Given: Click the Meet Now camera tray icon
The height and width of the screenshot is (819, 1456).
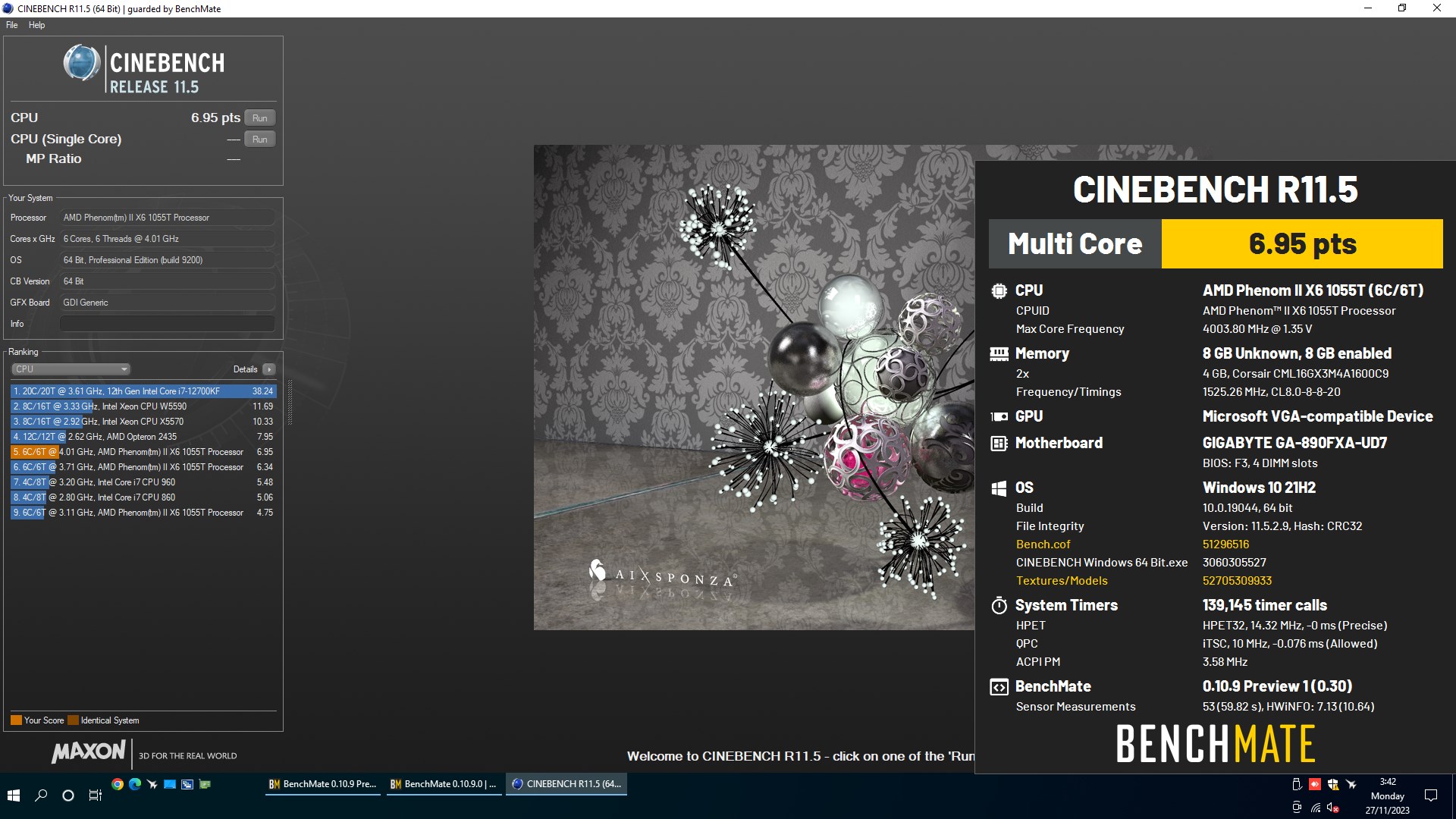Looking at the screenshot, I should [x=1297, y=808].
